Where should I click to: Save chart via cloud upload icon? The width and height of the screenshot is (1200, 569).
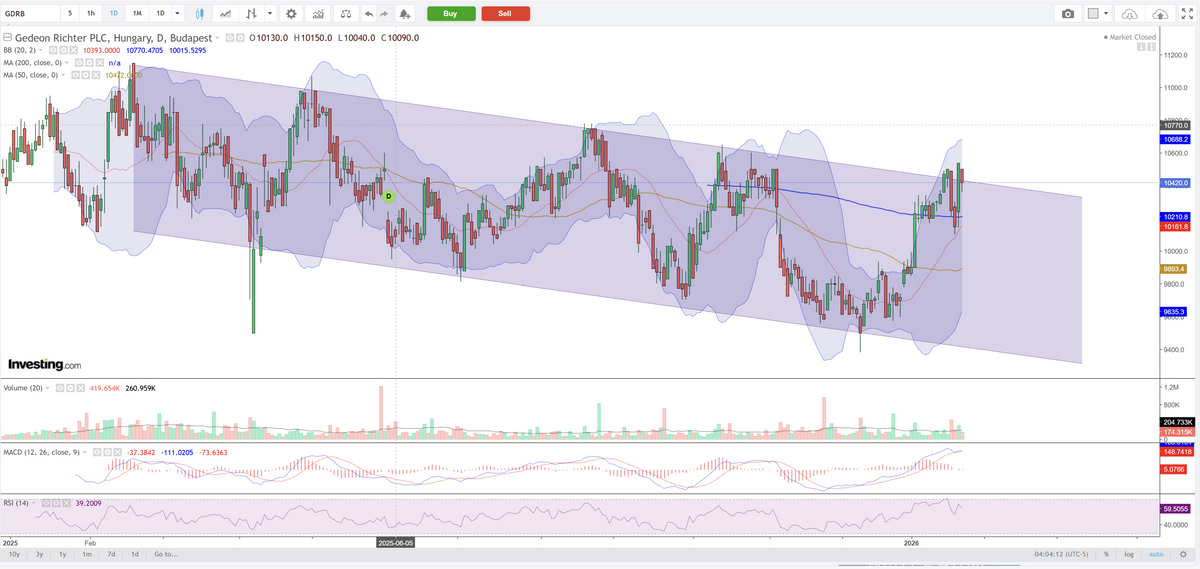(1160, 14)
